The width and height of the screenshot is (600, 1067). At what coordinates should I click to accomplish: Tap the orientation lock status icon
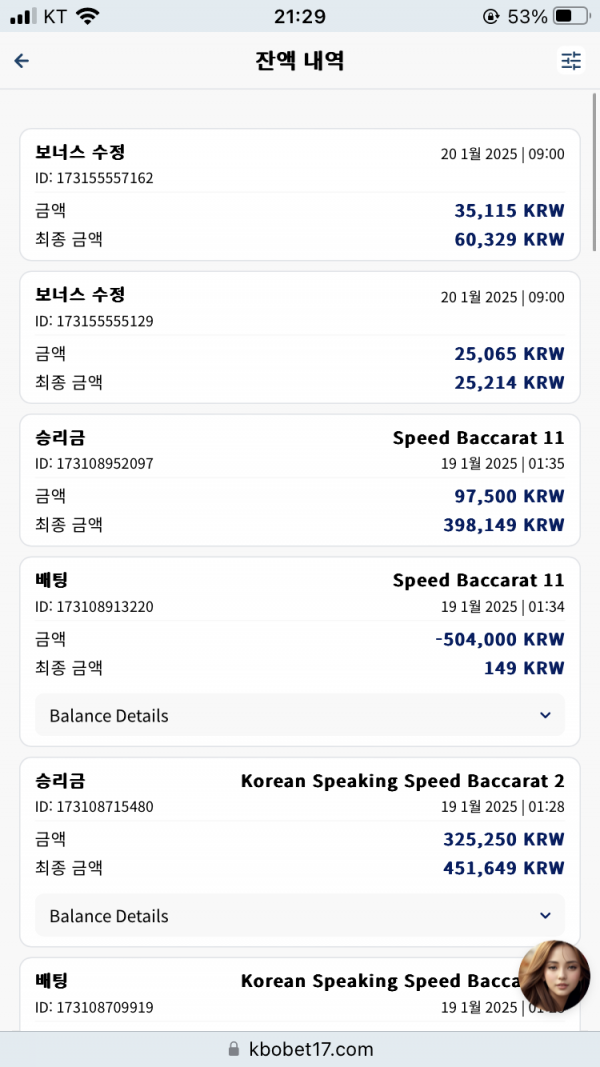(490, 16)
